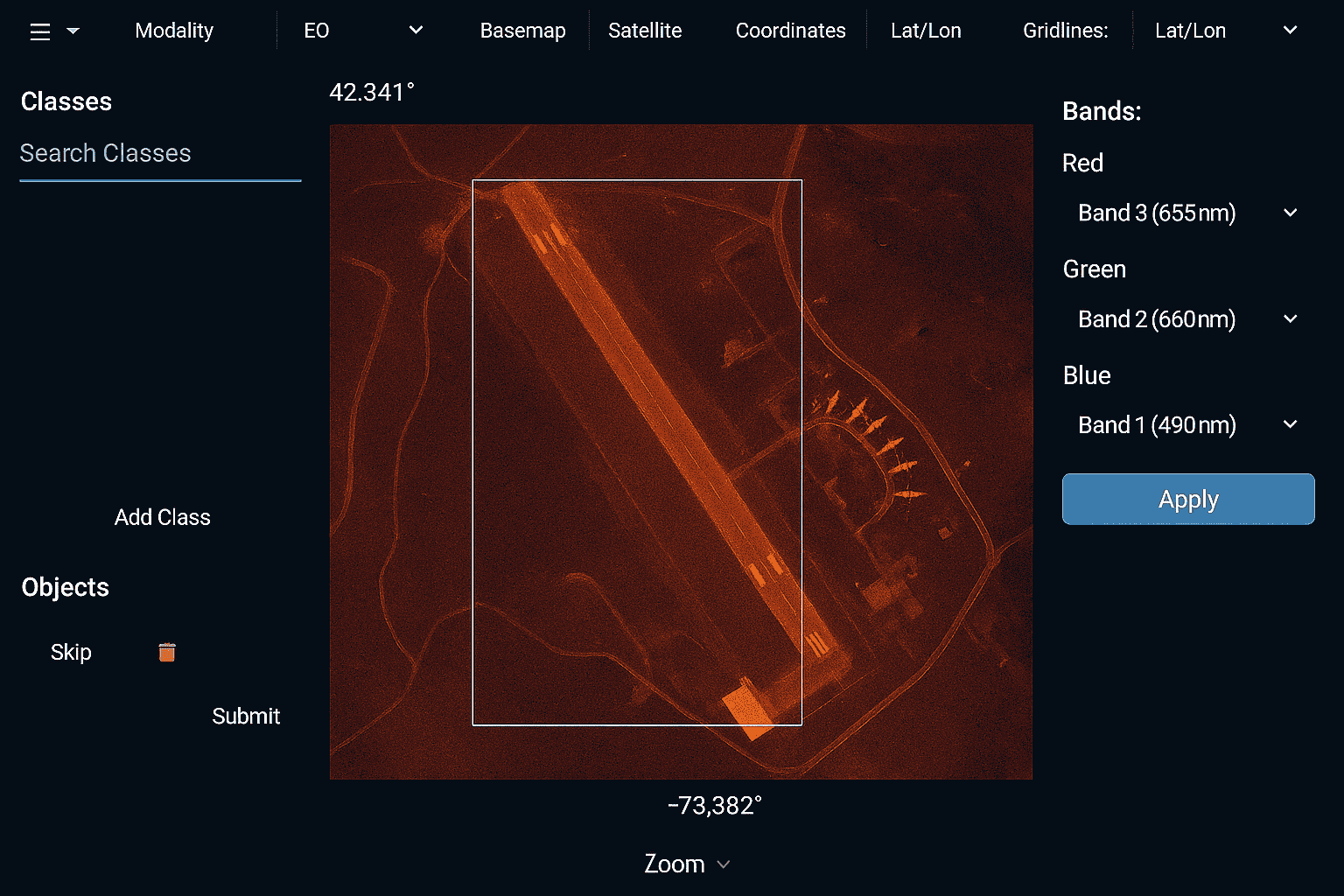Expand the Green Band 2 (660nm) dropdown
The height and width of the screenshot is (896, 1344).
(x=1187, y=319)
